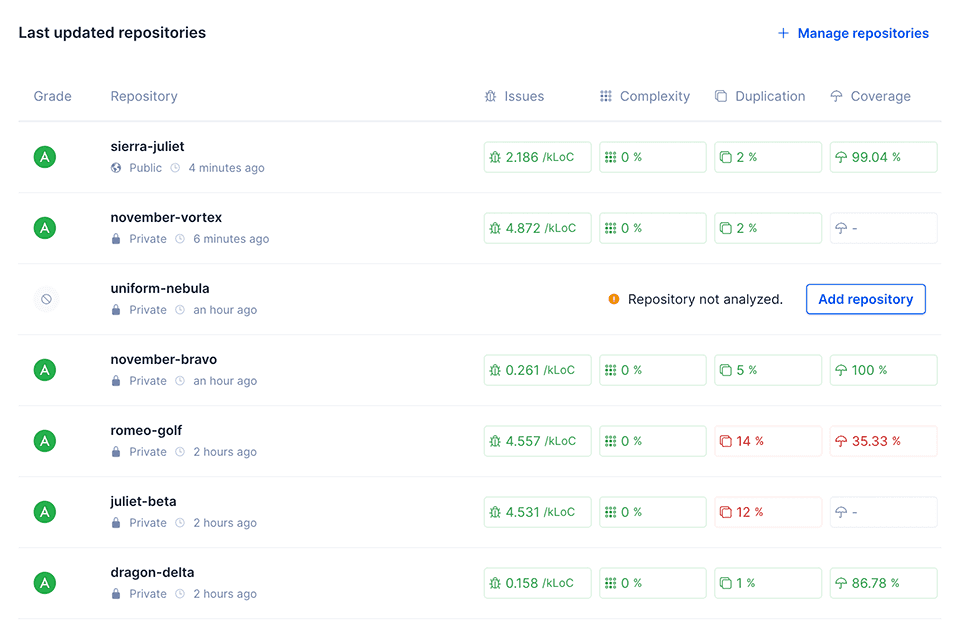Click the Complexity grid icon in column header
This screenshot has width=960, height=620.
tap(605, 96)
